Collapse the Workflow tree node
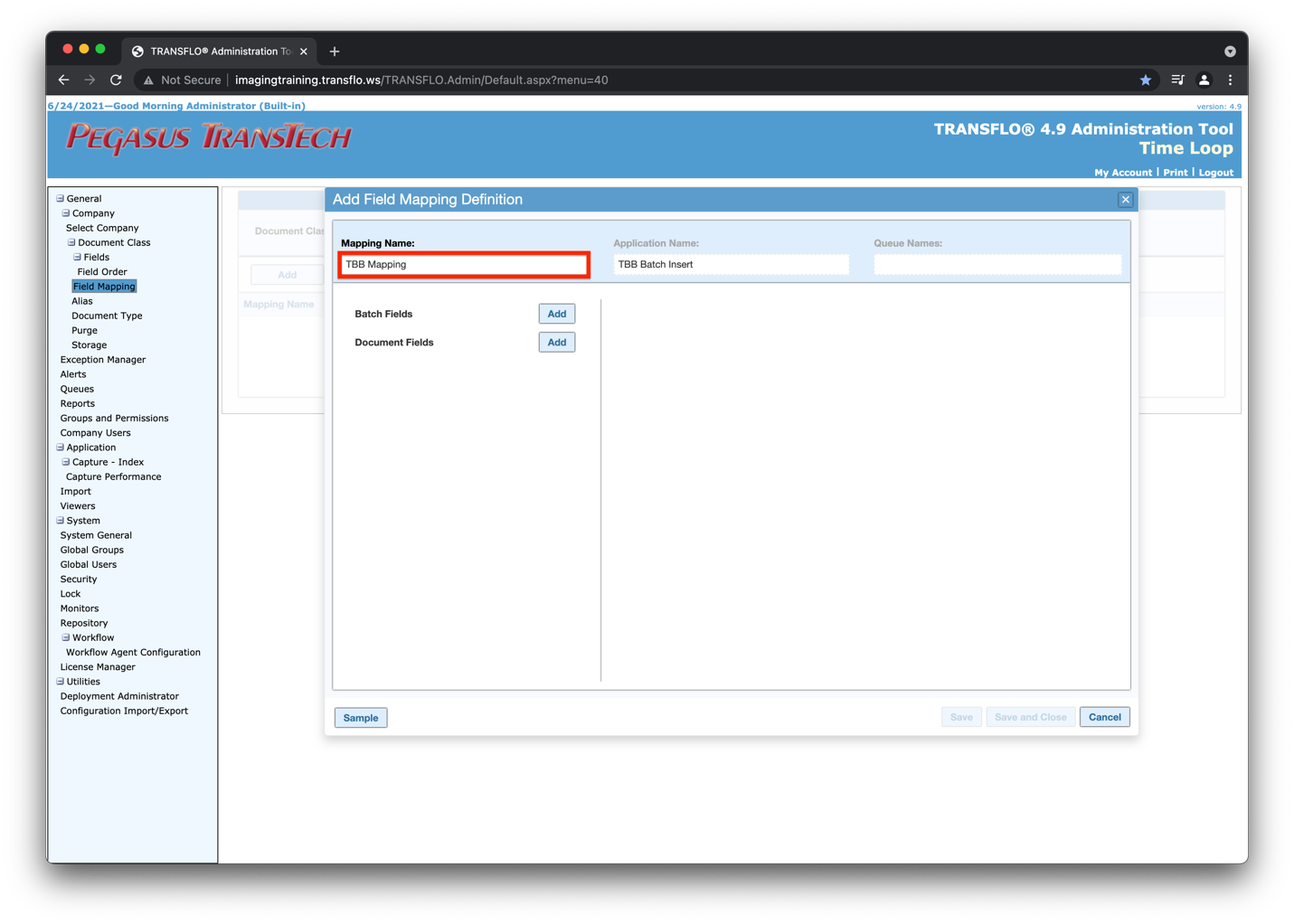1294x924 pixels. pos(66,637)
